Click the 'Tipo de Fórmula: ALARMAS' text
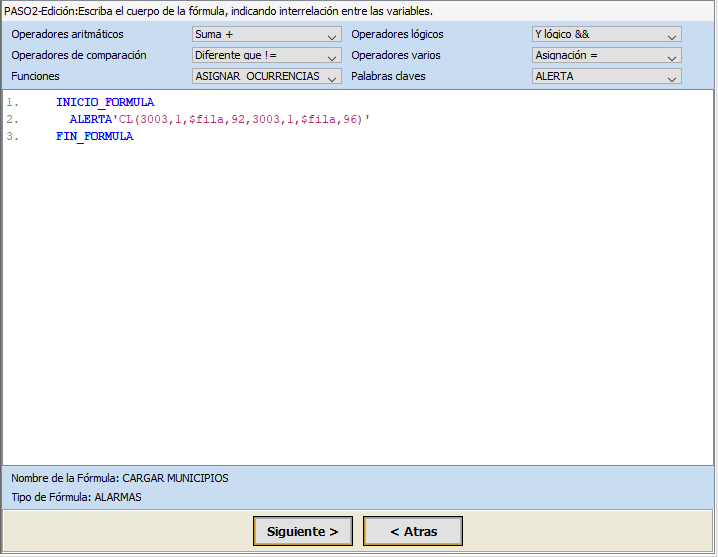Screen dimensions: 718x557 (x=76, y=497)
